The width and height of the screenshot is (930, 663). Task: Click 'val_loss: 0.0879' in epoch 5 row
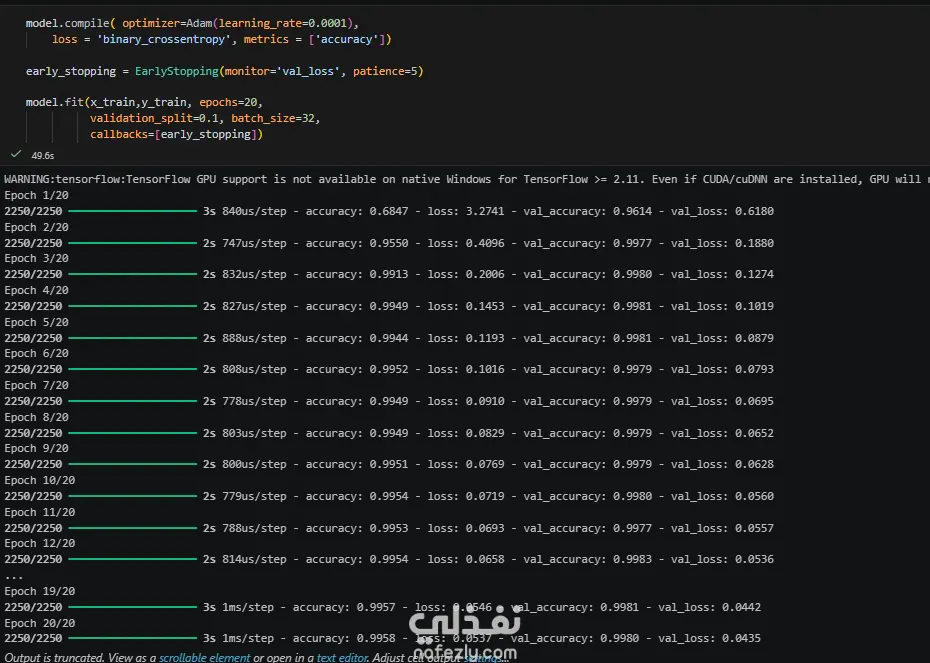(722, 338)
